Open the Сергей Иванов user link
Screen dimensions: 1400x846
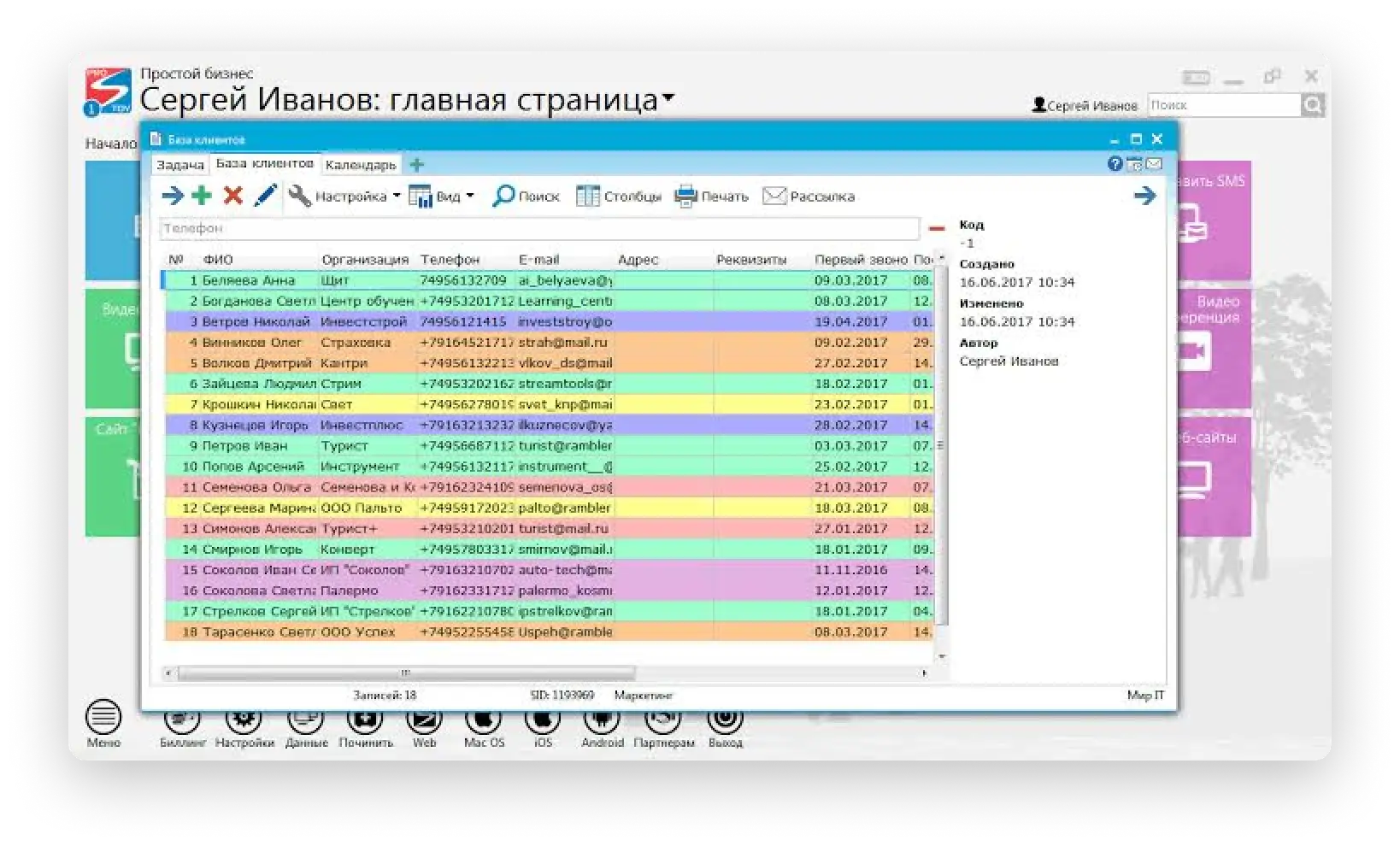[x=1085, y=106]
